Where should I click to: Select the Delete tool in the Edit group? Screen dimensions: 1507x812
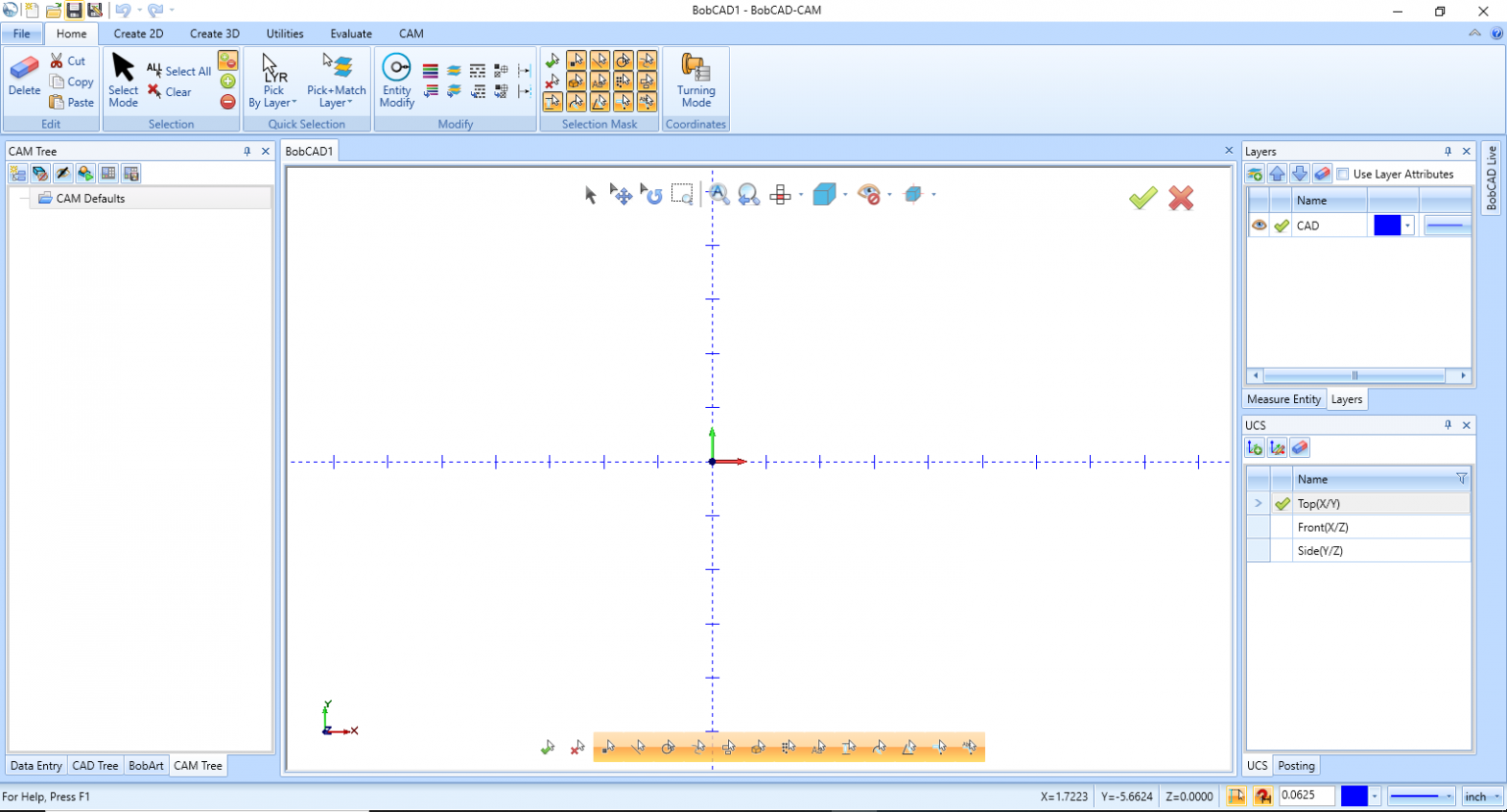click(24, 78)
